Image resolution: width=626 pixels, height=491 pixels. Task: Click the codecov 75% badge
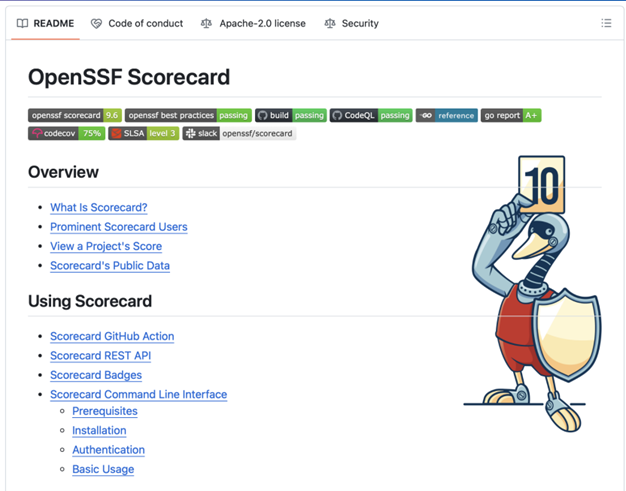coord(66,133)
